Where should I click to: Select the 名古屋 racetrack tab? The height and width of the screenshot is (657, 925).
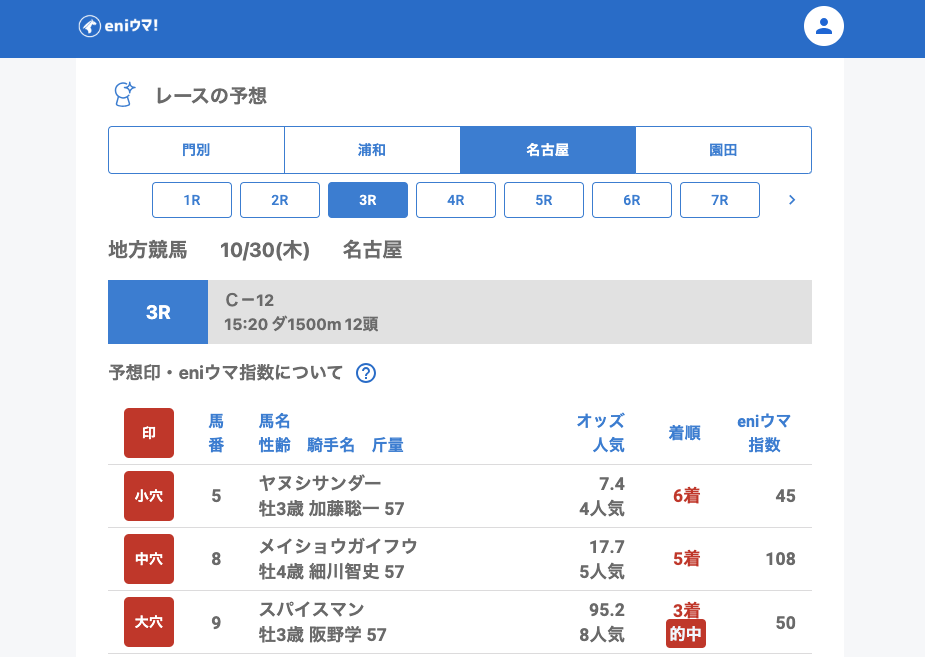[548, 150]
